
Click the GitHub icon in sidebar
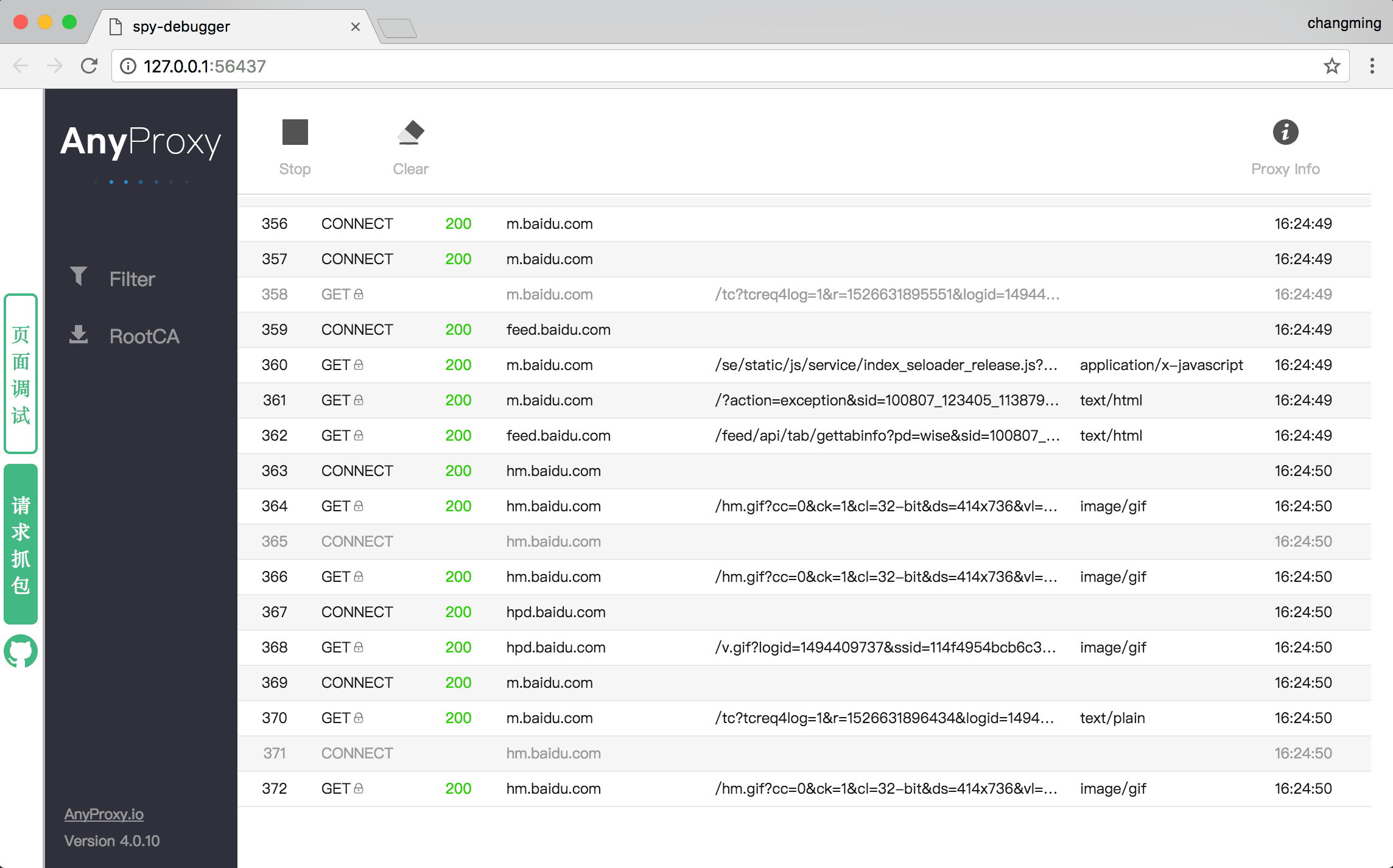[x=21, y=650]
